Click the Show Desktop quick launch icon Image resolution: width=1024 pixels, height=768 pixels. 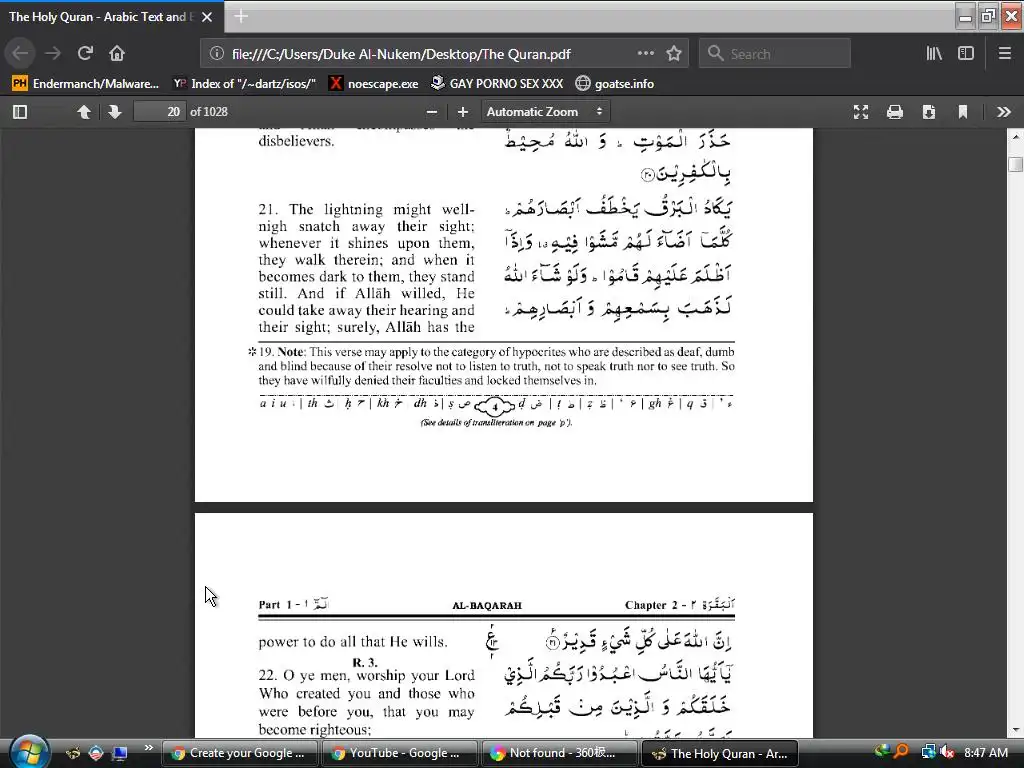119,753
